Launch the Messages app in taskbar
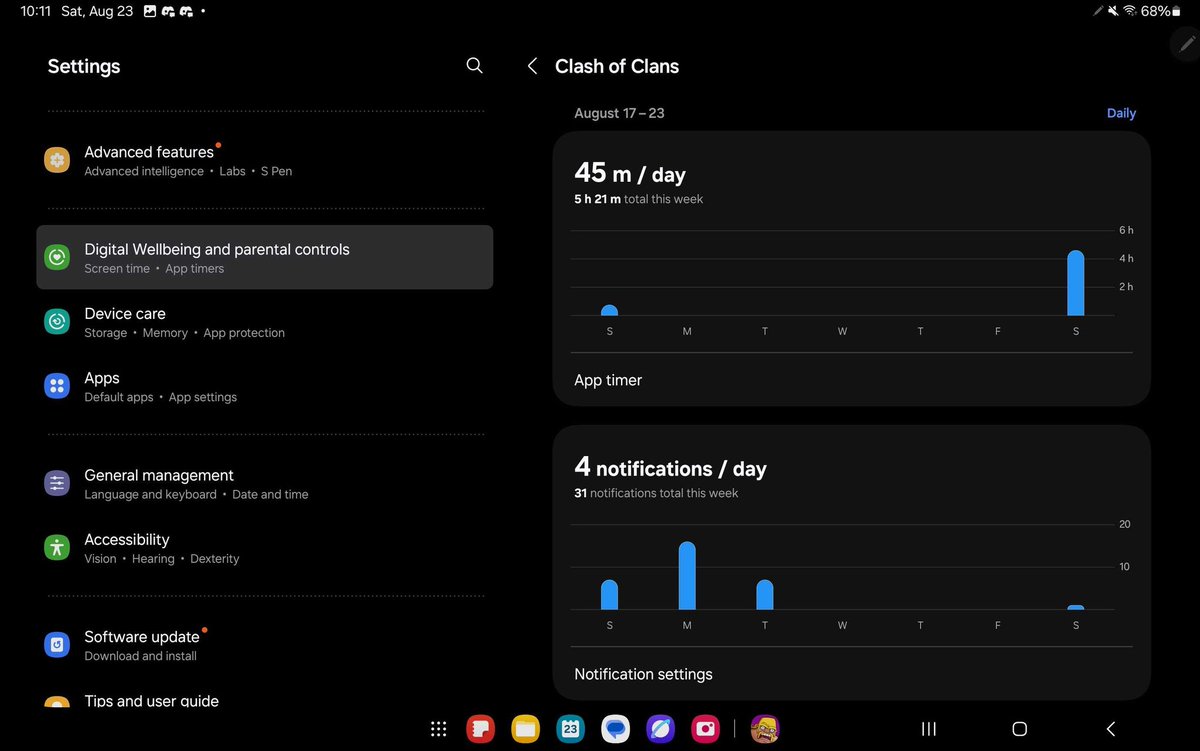Image resolution: width=1200 pixels, height=751 pixels. click(x=615, y=729)
